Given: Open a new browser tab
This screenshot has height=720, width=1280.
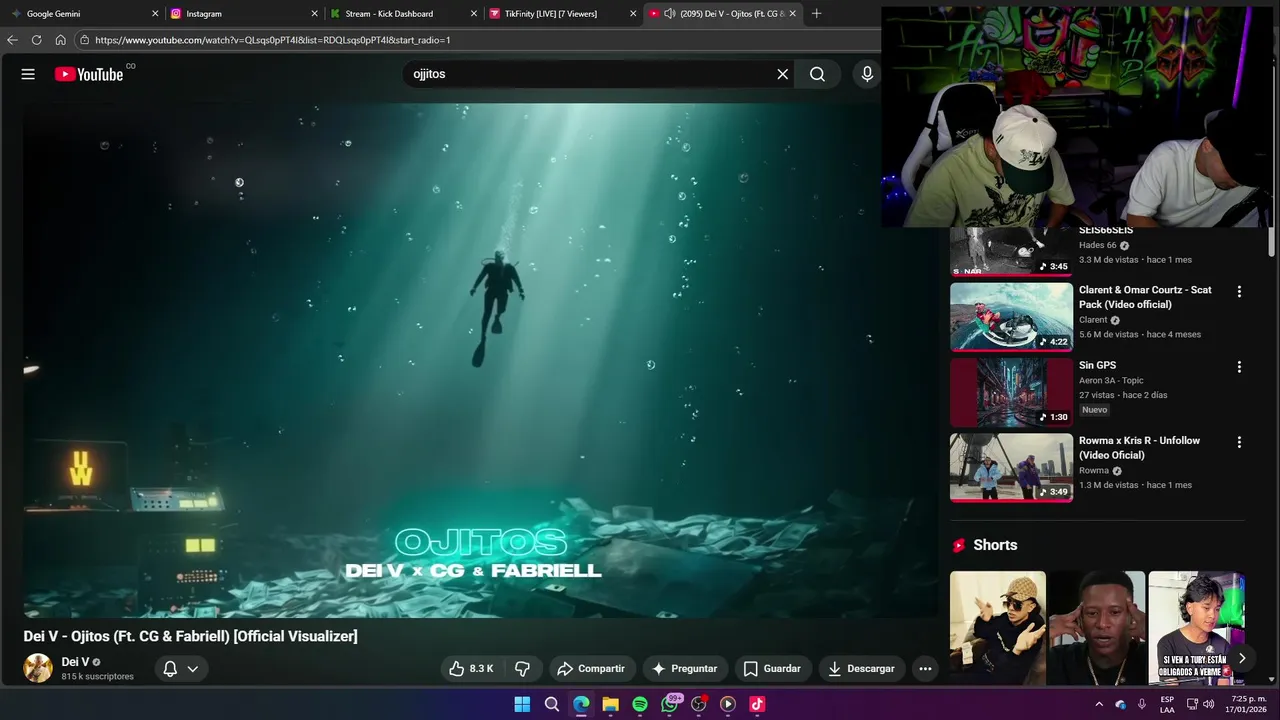Looking at the screenshot, I should tap(816, 14).
